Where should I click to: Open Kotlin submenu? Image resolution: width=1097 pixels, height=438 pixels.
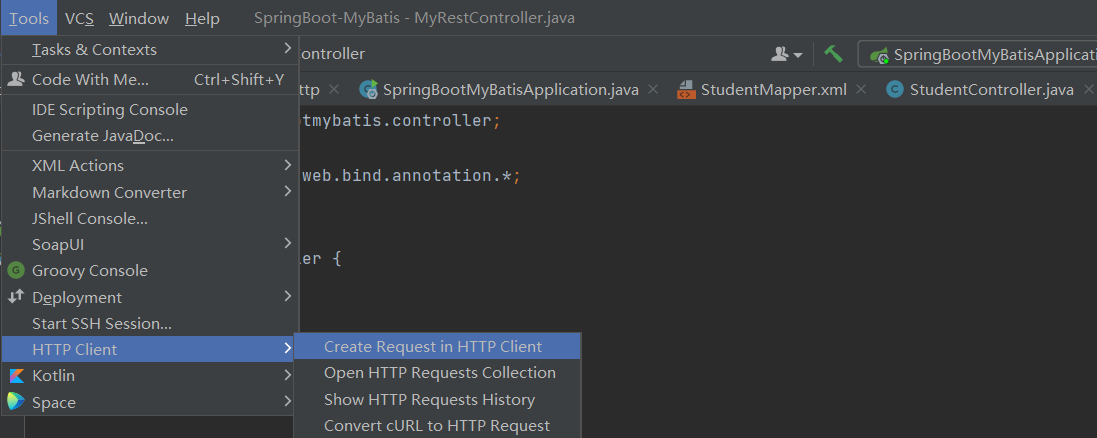tap(150, 376)
